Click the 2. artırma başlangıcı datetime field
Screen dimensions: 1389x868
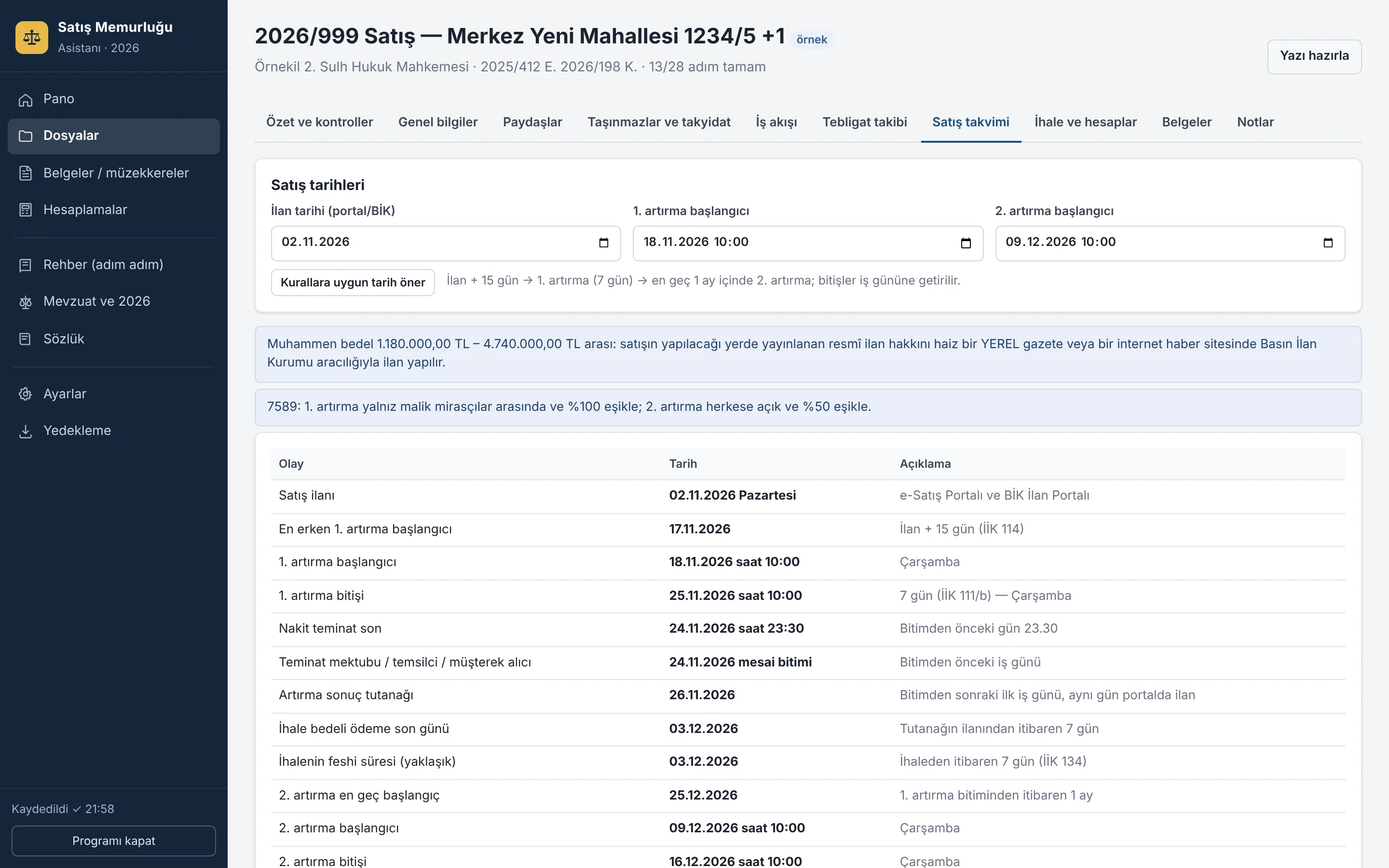[1170, 243]
